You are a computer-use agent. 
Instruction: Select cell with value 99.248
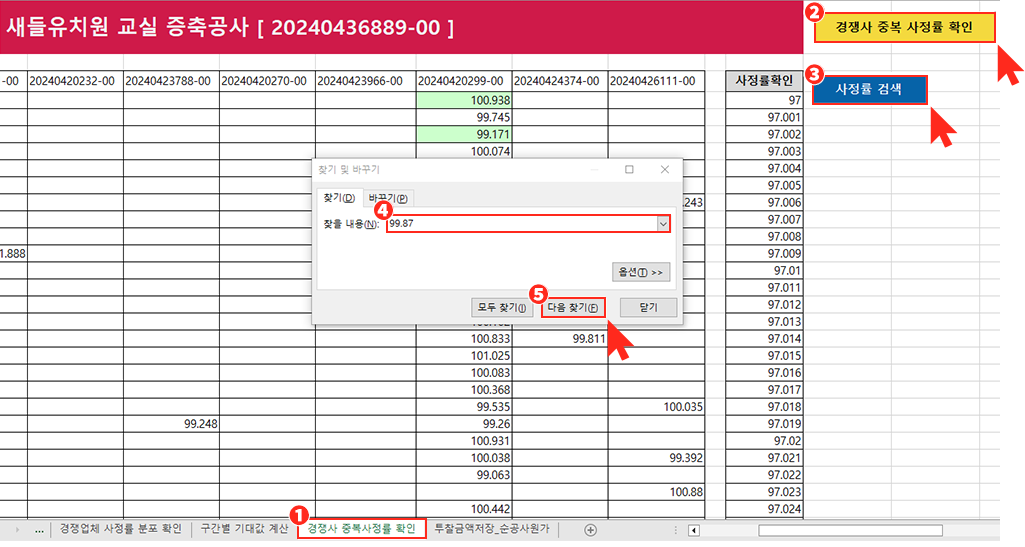(x=171, y=423)
